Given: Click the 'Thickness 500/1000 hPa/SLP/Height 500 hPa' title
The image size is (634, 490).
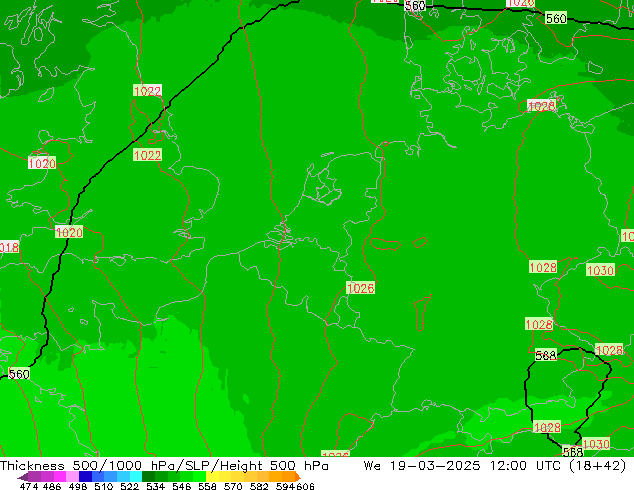Looking at the screenshot, I should (164, 466).
